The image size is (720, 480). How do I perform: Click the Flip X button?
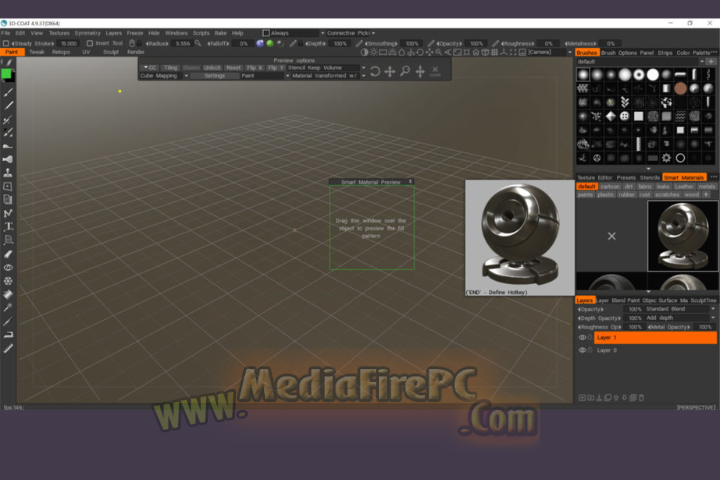pyautogui.click(x=254, y=68)
